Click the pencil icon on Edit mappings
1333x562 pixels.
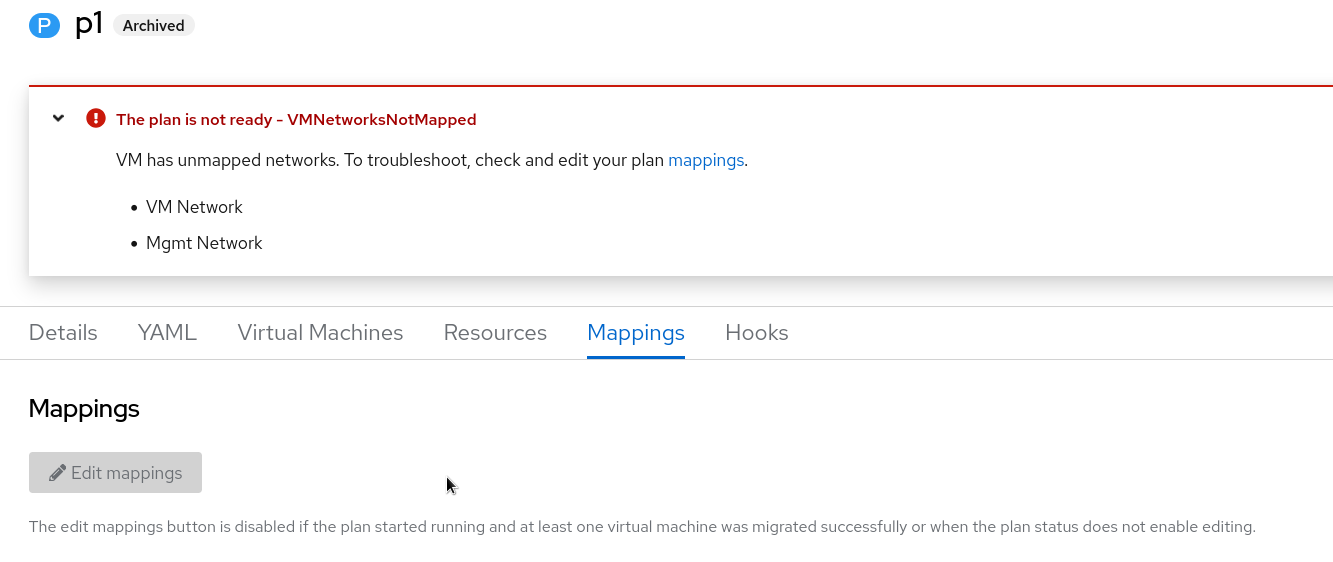(x=58, y=473)
